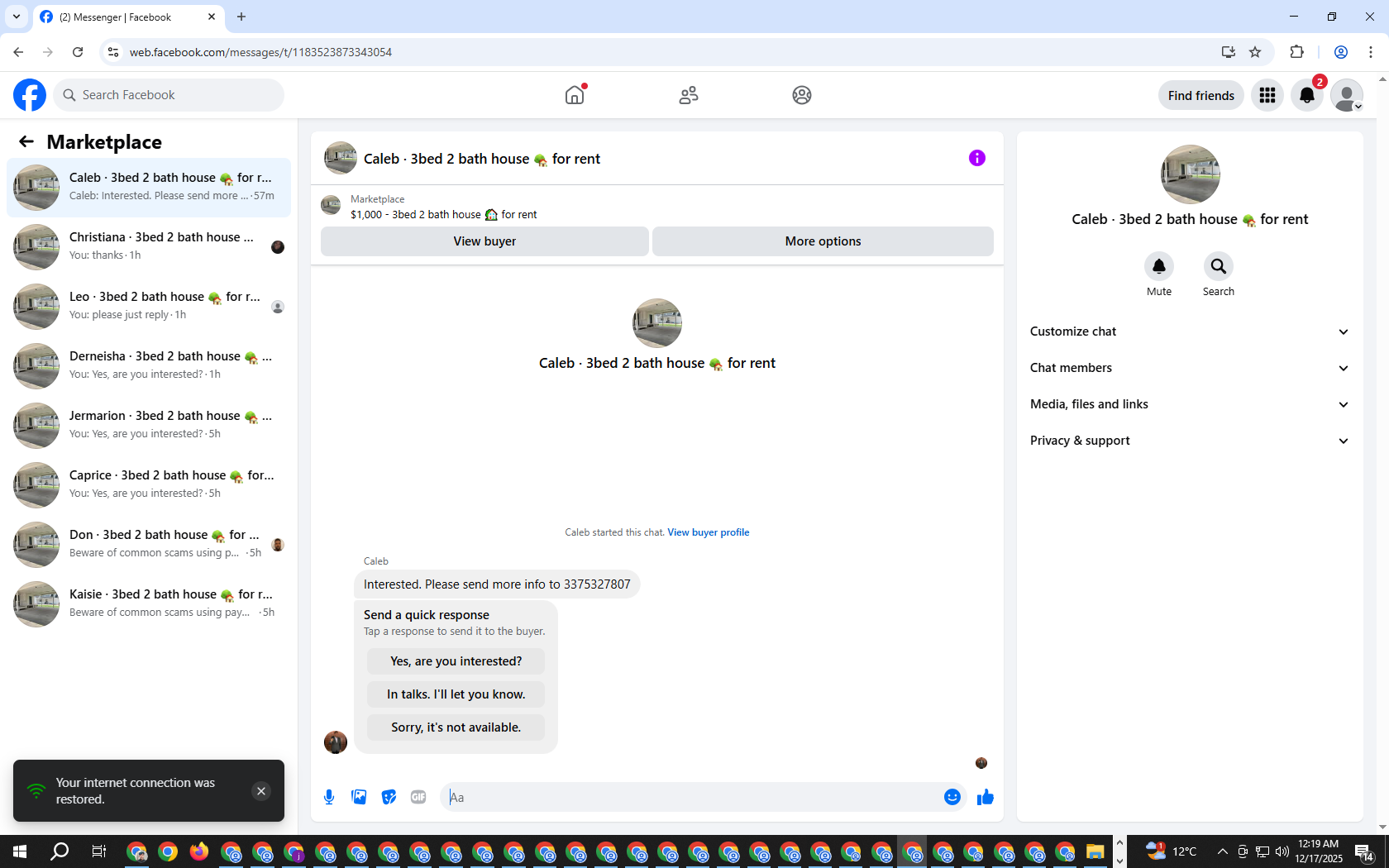Open the Kaisie conversation

coord(149,604)
